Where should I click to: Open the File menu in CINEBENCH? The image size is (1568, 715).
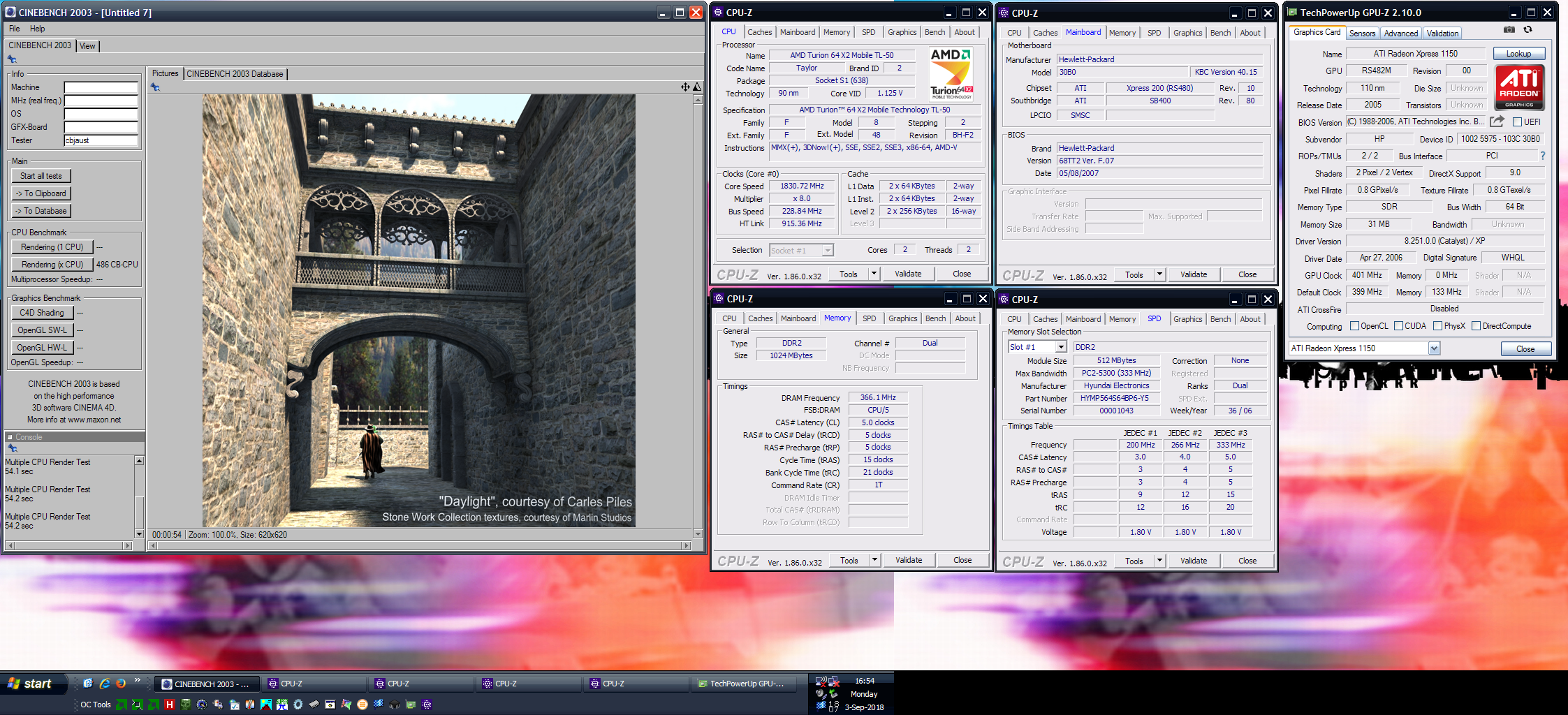[x=15, y=29]
